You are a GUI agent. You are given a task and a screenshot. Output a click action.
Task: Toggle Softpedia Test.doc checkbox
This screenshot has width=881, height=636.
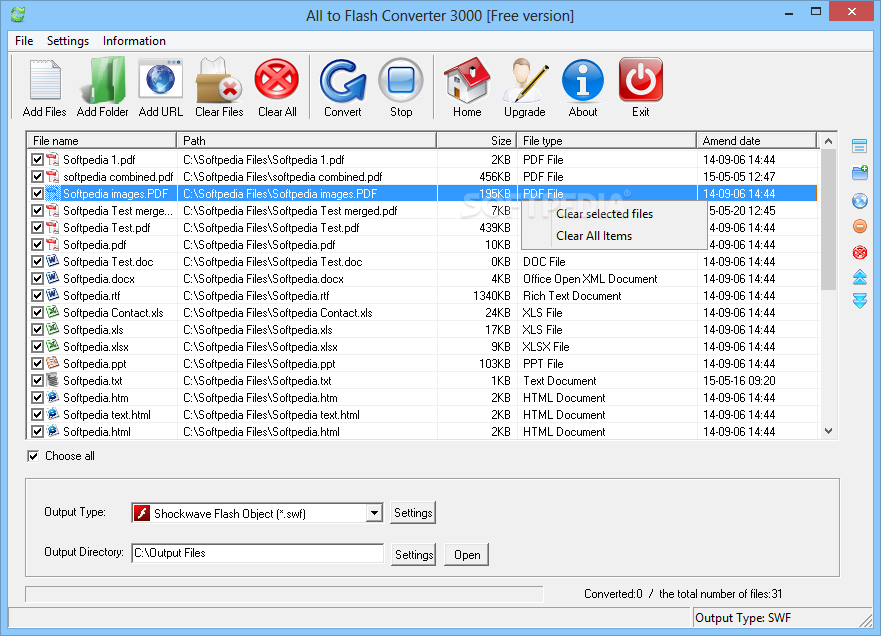click(x=37, y=261)
